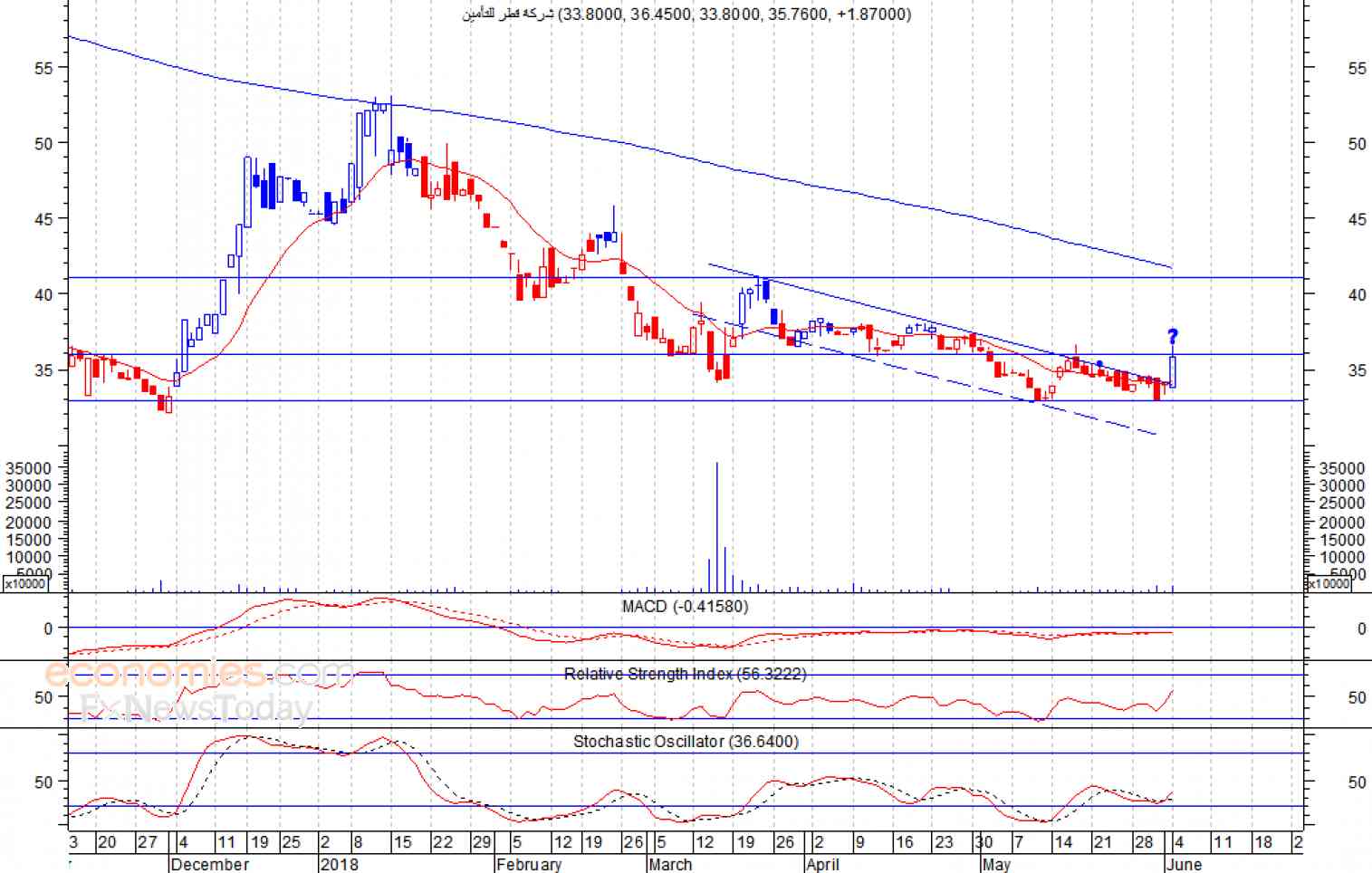Click the March month label on the time axis
Viewport: 1372px width, 873px height.
coord(670,864)
